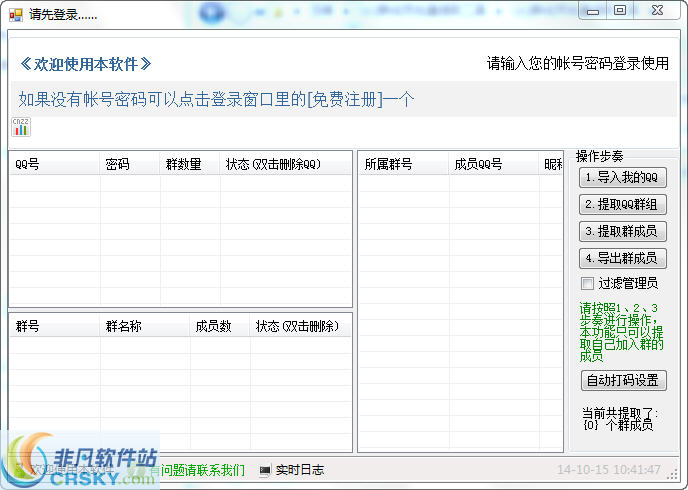Click the 成员数 column header

220,326
